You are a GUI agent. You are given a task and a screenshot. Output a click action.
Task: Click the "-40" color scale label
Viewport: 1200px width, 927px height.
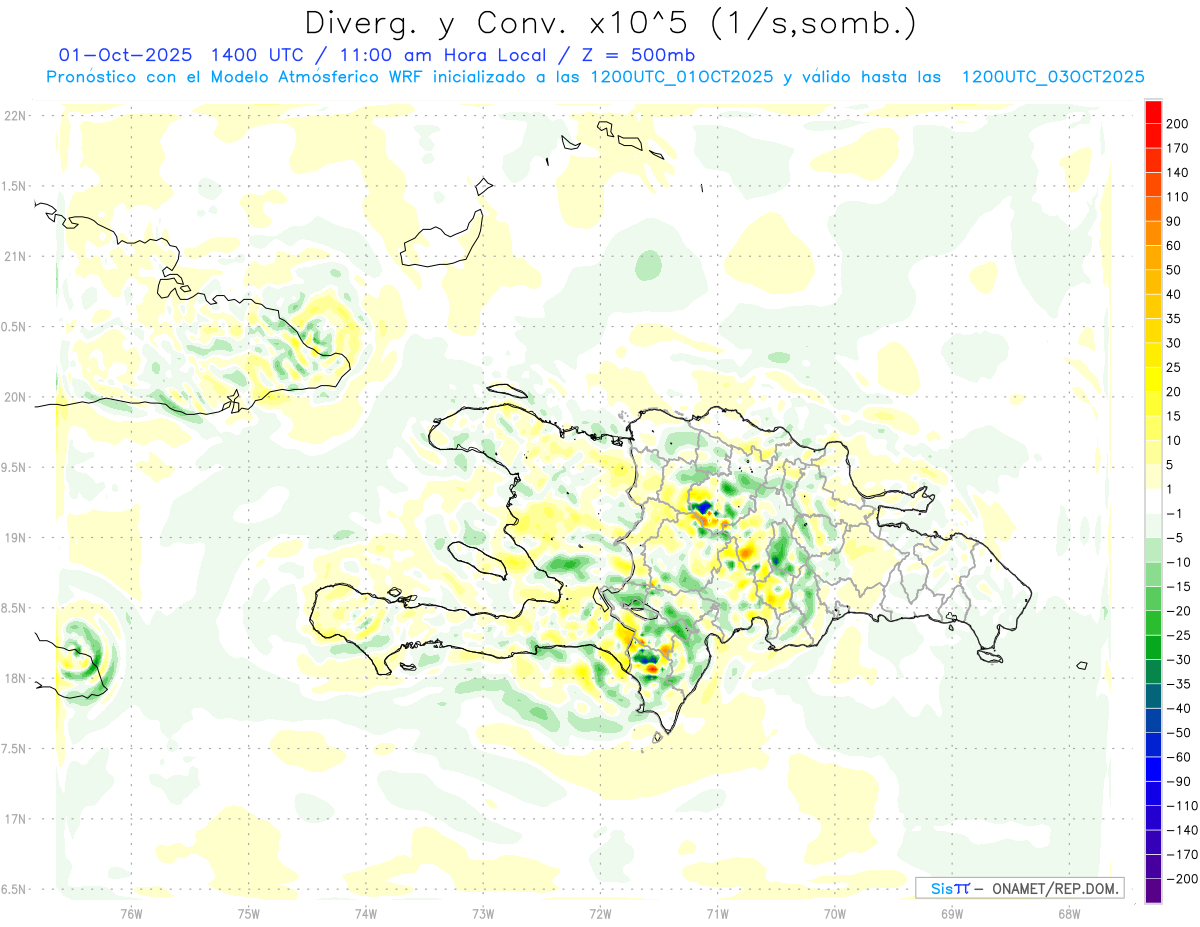pos(1178,708)
